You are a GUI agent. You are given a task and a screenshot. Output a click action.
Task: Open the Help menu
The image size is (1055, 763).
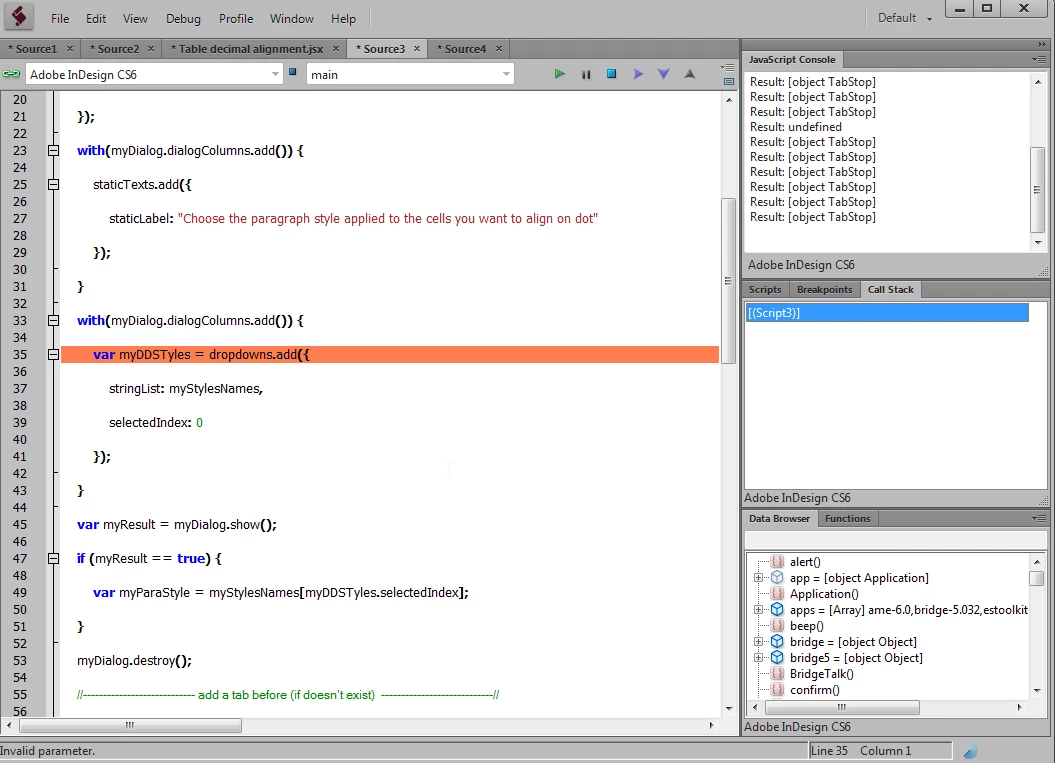point(343,19)
